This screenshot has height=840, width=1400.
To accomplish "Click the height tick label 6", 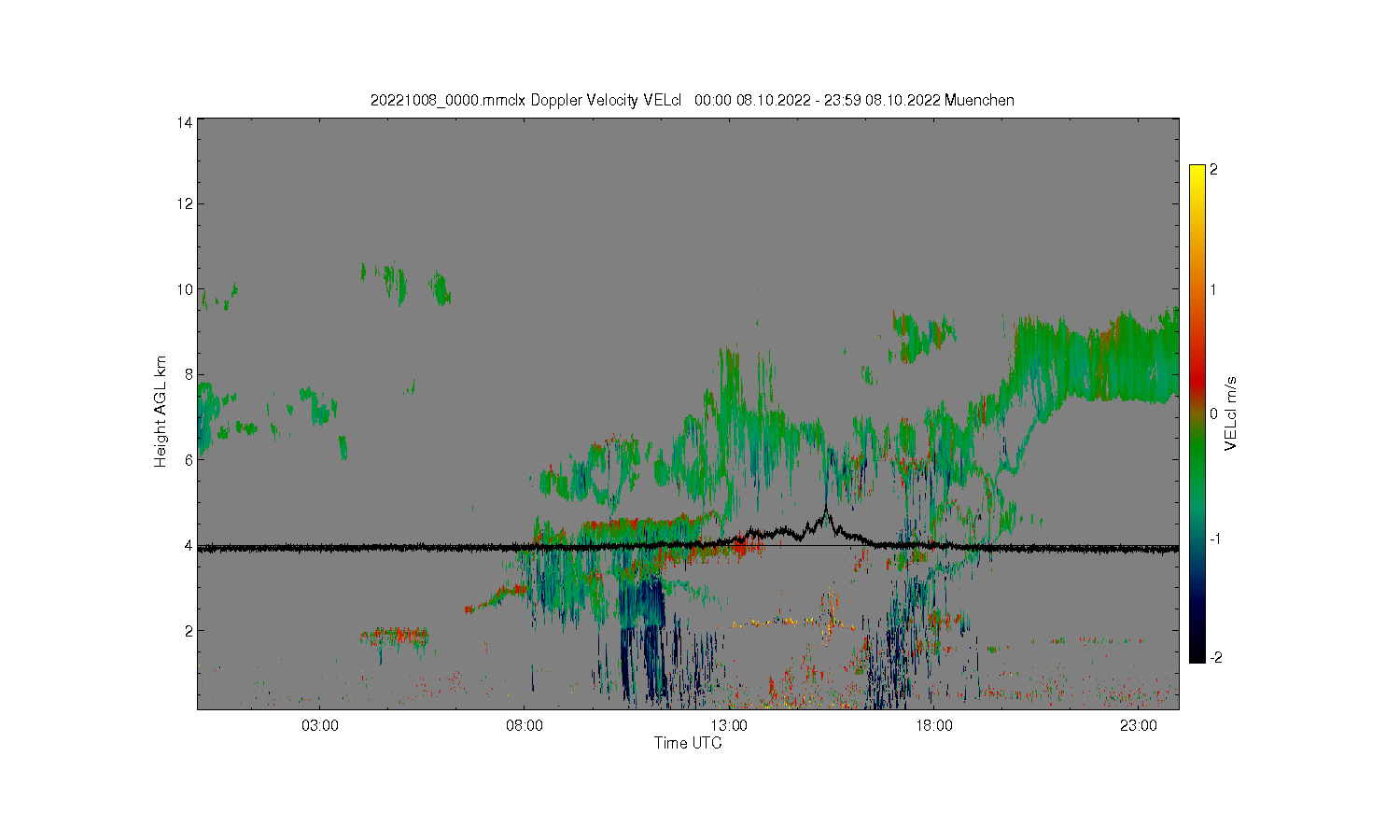I will 189,460.
